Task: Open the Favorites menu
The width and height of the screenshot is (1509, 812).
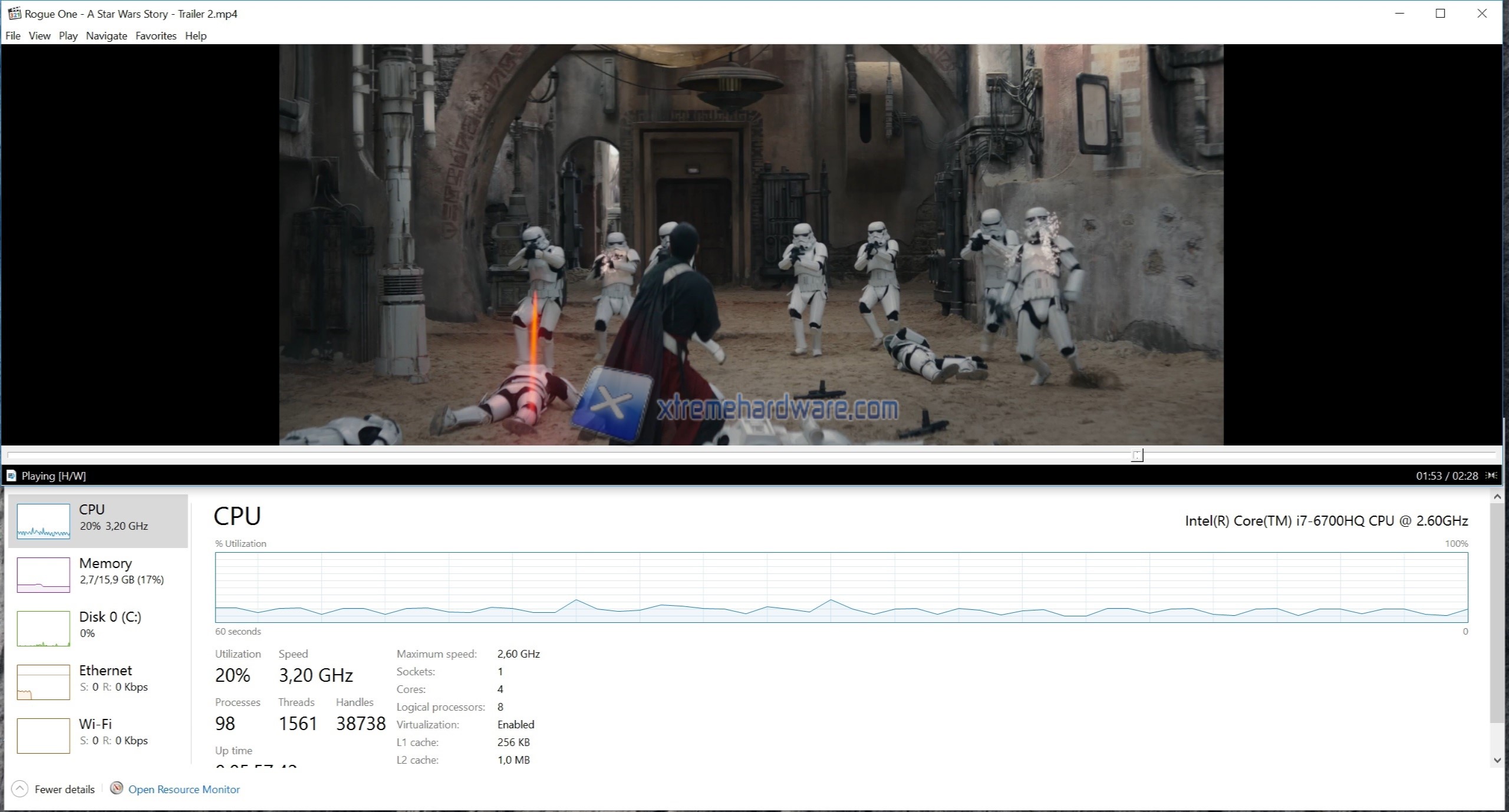Action: pyautogui.click(x=156, y=36)
